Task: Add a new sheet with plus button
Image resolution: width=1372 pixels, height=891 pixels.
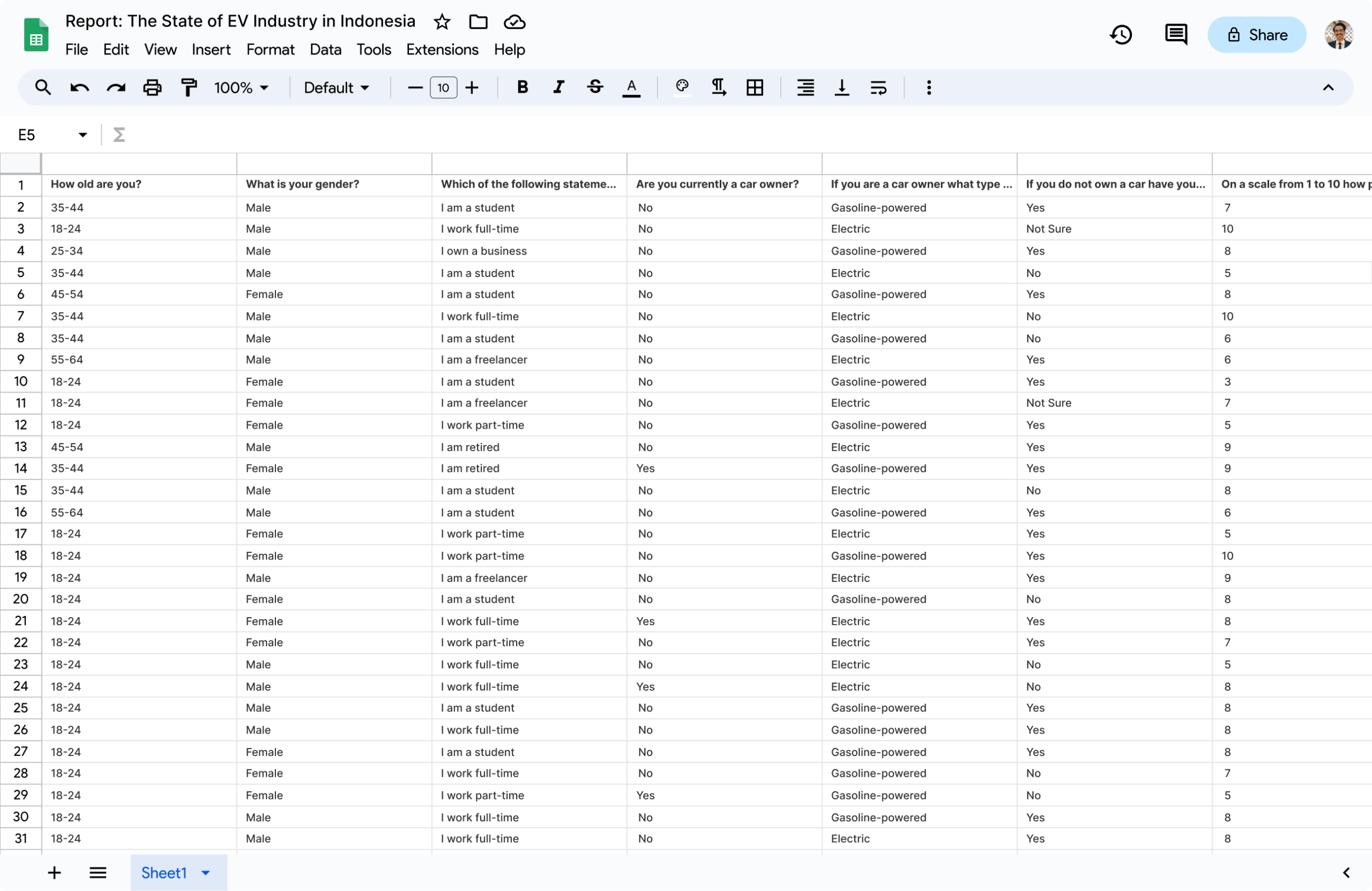Action: pos(54,873)
